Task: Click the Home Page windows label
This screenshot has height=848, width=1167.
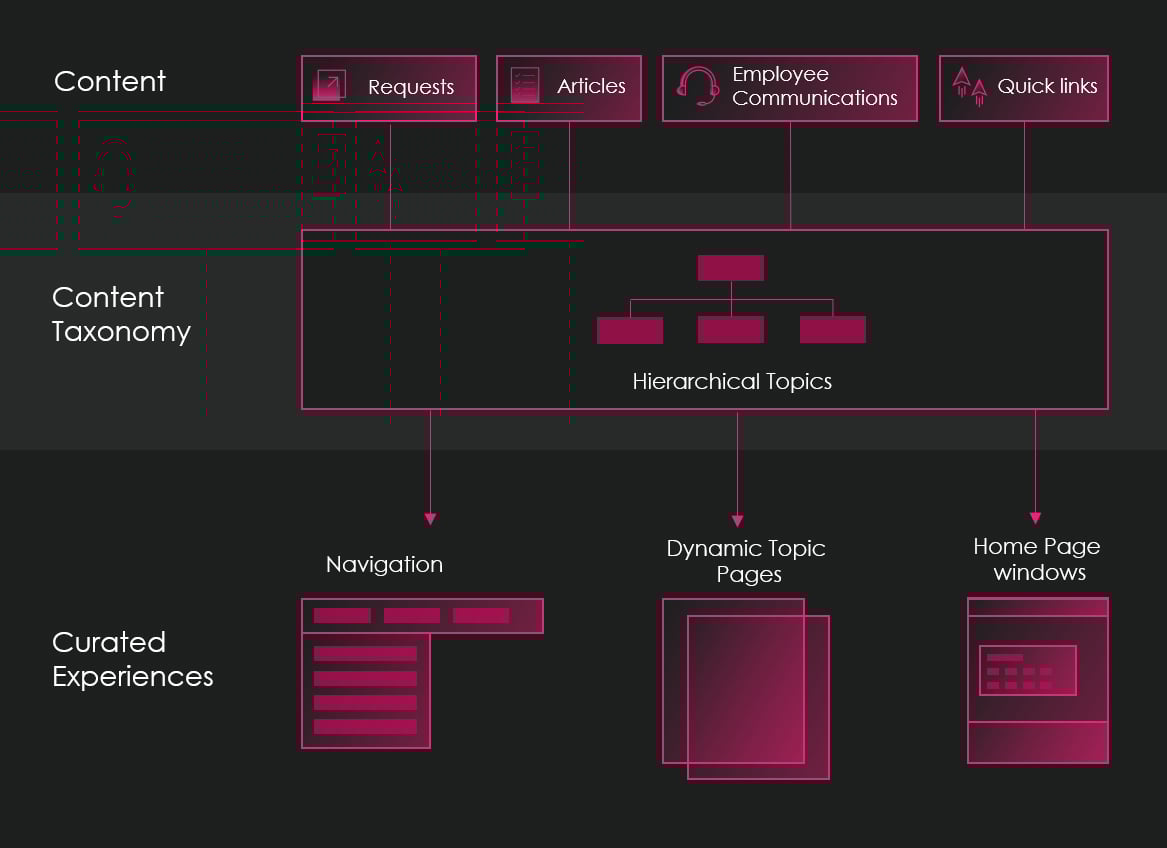Action: (x=1037, y=559)
